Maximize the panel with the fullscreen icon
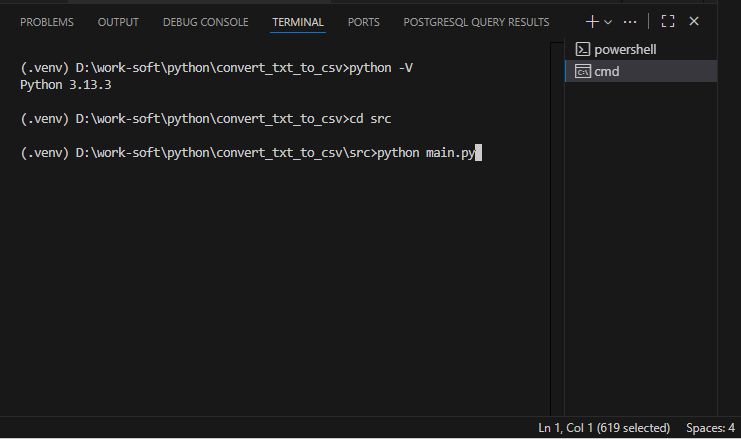Screen dimensions: 741x439 (x=668, y=21)
